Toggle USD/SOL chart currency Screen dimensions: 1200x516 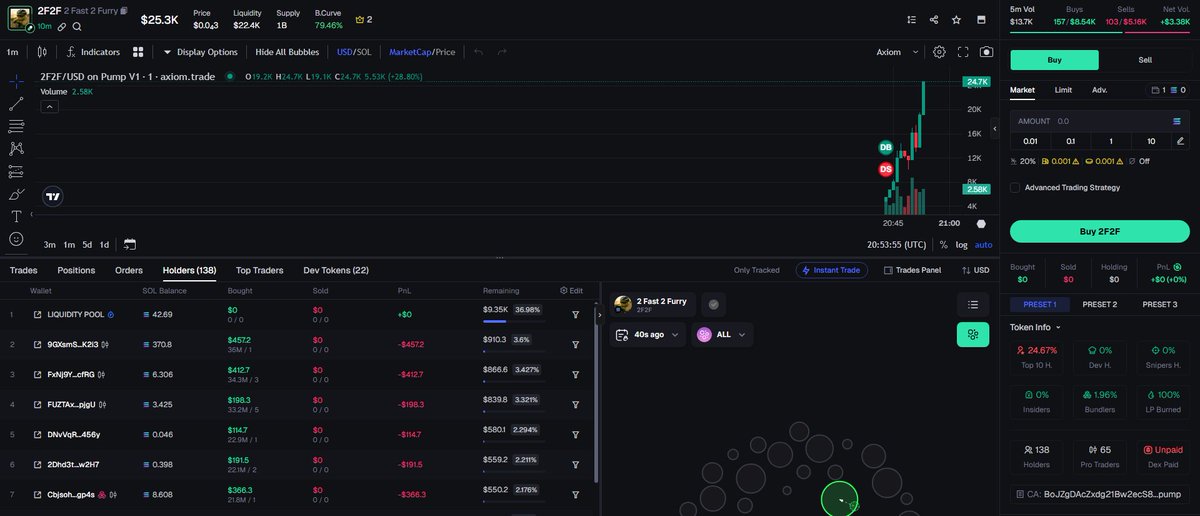click(354, 52)
